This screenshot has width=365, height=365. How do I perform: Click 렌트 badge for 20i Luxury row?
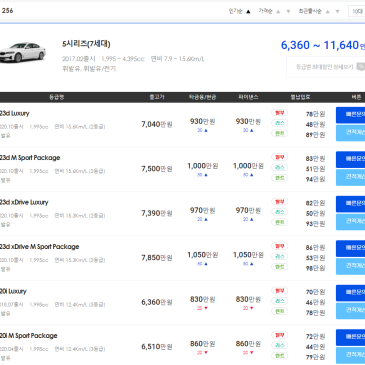pos(279,311)
